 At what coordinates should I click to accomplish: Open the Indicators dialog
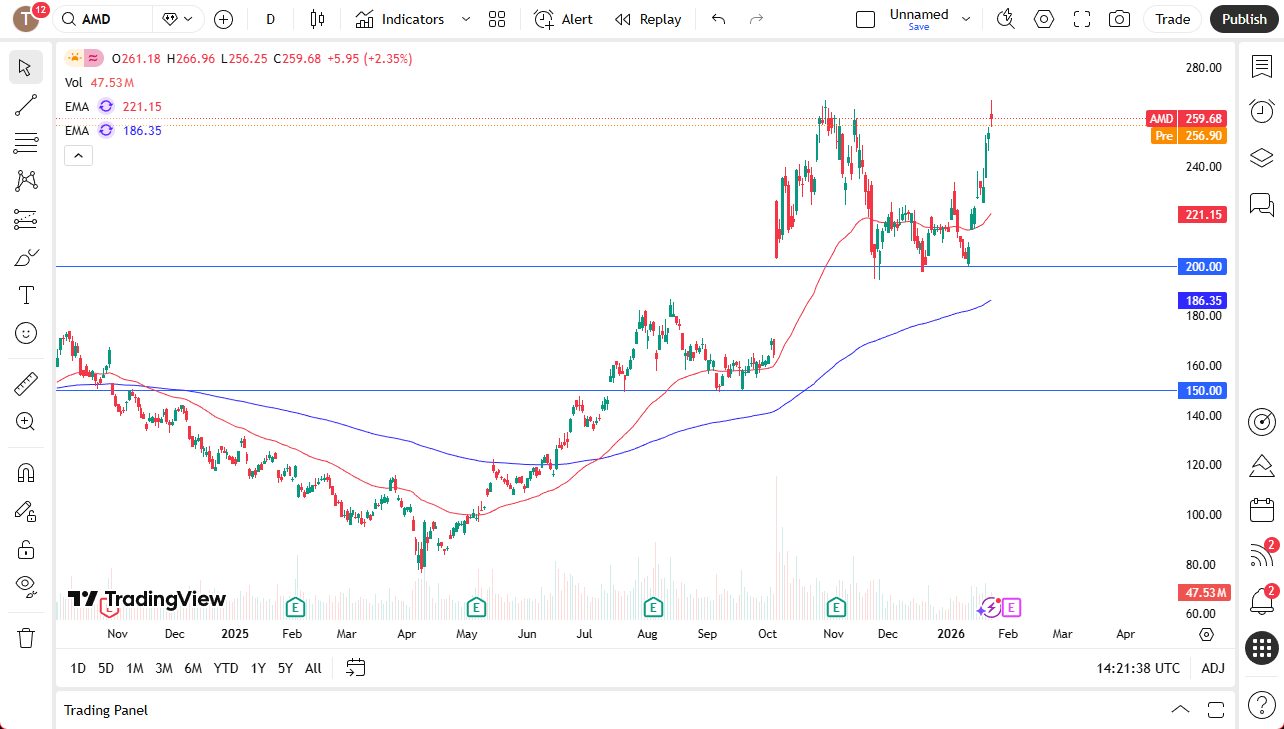click(400, 19)
